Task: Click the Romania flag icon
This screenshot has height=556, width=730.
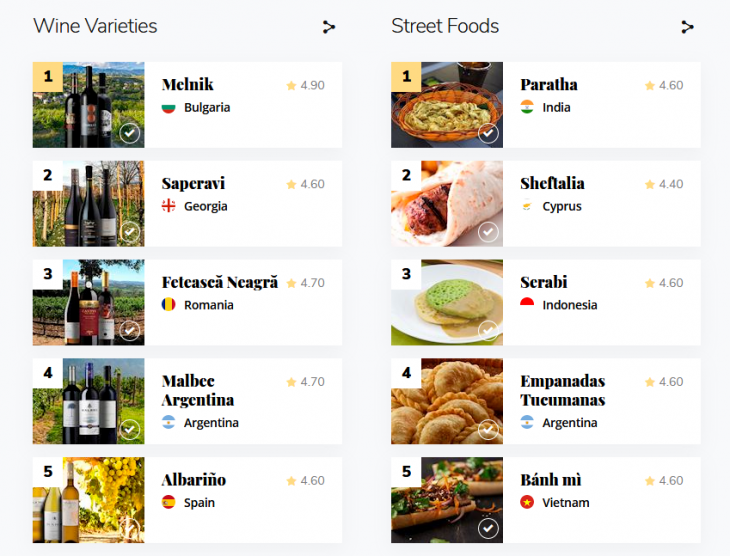Action: point(168,305)
